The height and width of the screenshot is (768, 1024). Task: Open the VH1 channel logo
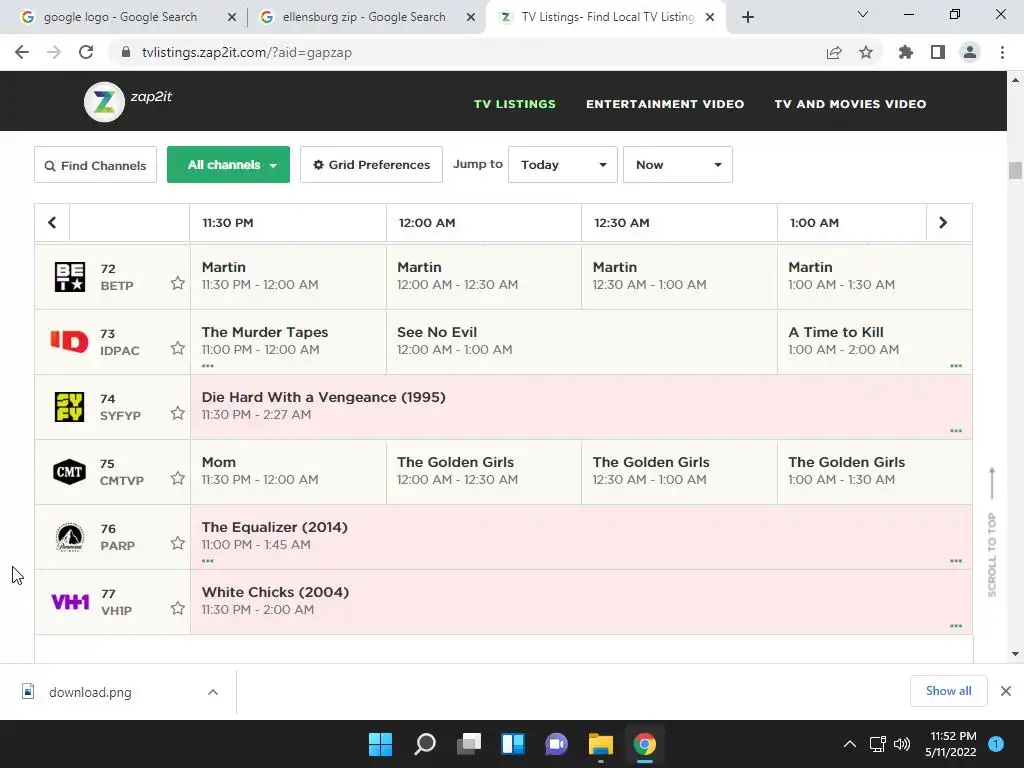tap(70, 601)
